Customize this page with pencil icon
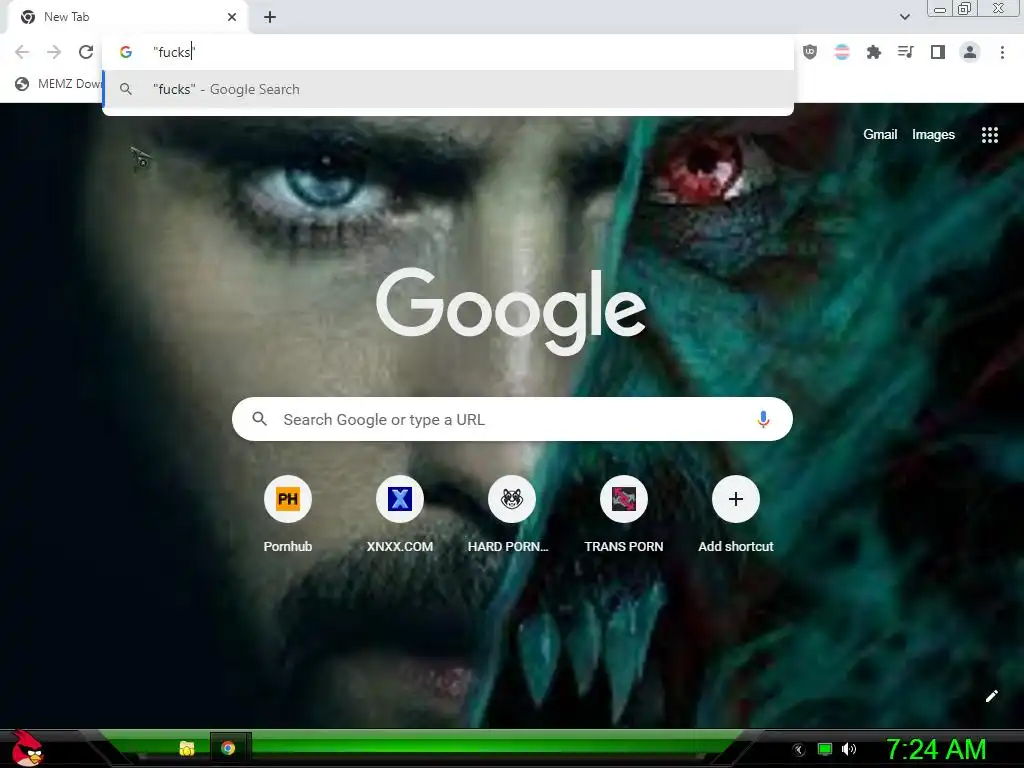 pyautogui.click(x=991, y=696)
